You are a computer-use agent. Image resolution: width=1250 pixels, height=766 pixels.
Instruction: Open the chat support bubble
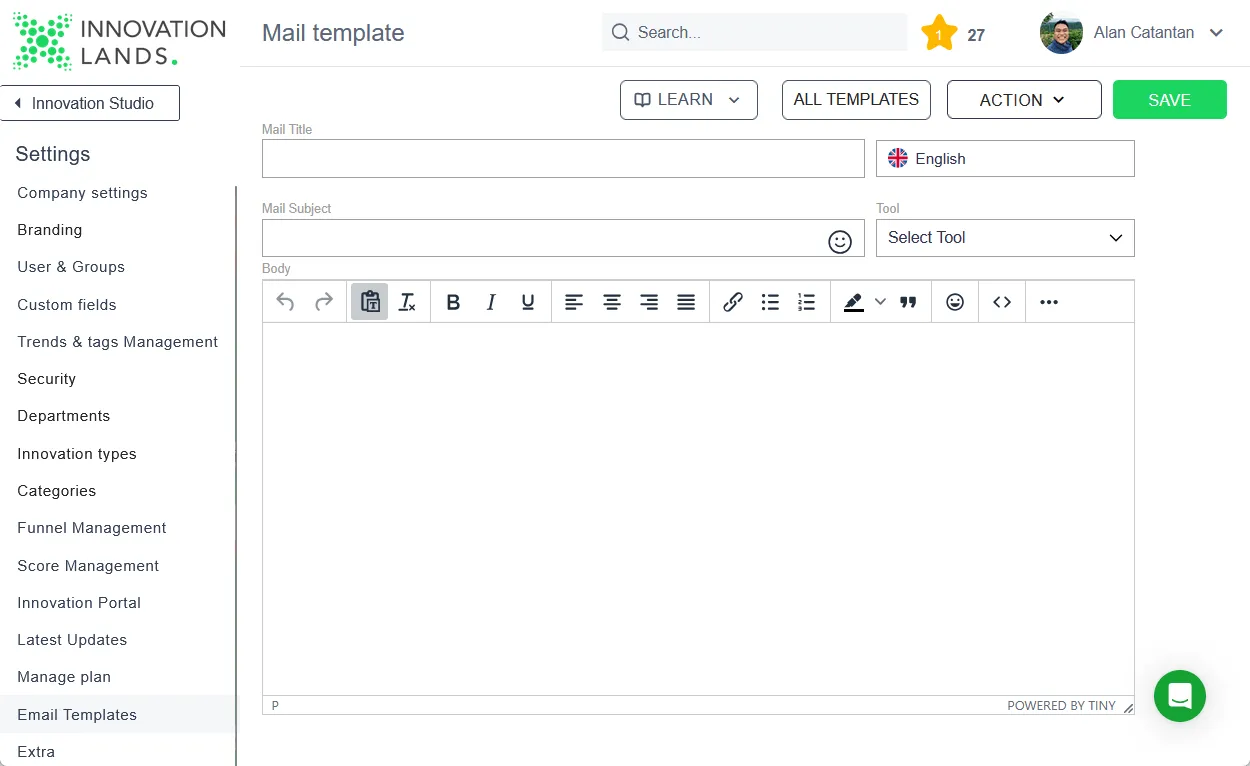[1180, 696]
